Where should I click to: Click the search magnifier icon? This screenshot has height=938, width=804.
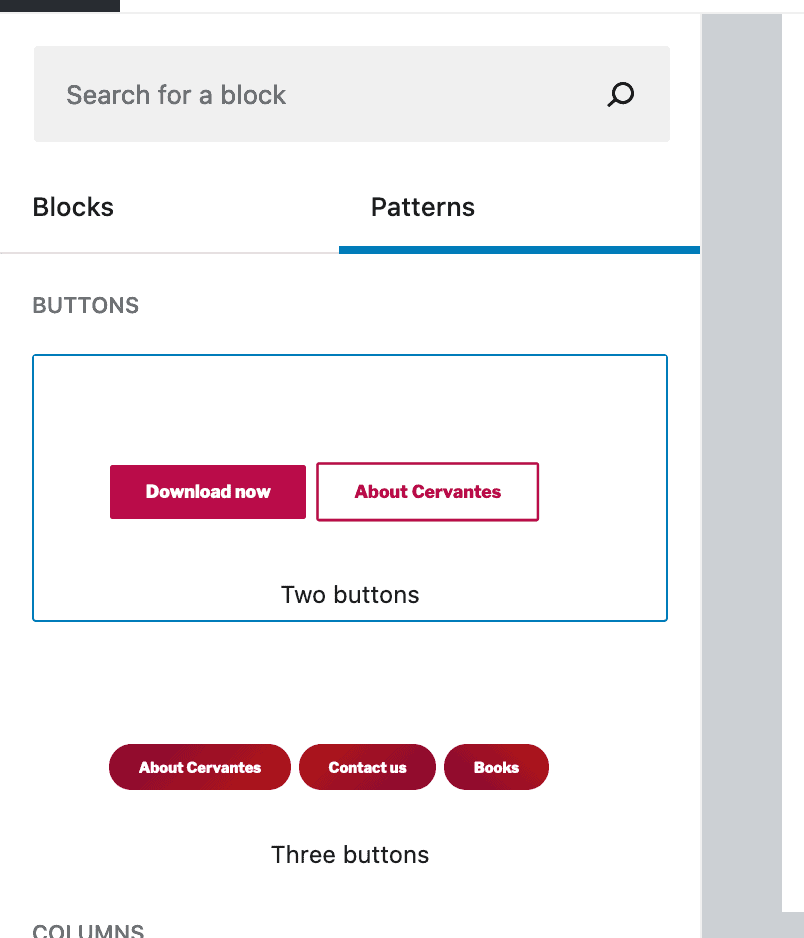[x=620, y=95]
